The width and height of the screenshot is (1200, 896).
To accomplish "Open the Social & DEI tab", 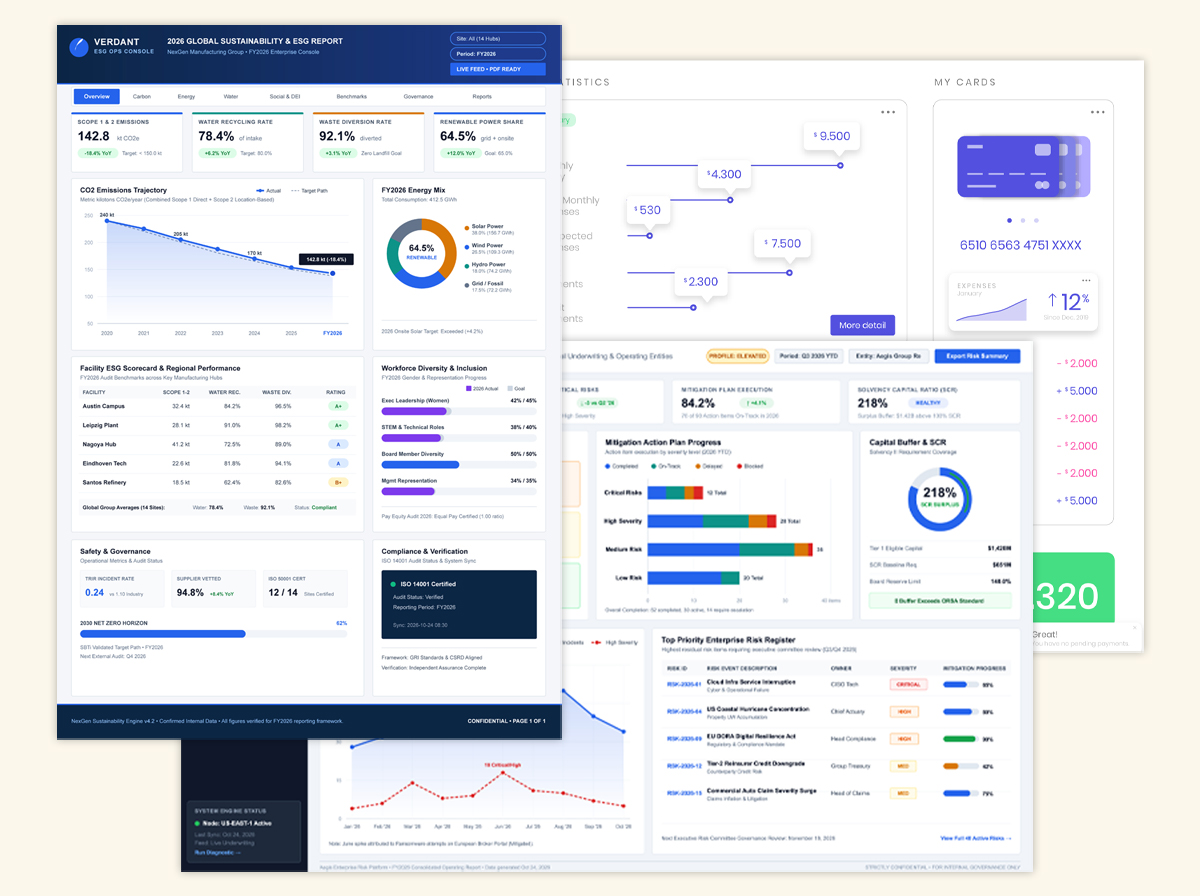I will (285, 97).
